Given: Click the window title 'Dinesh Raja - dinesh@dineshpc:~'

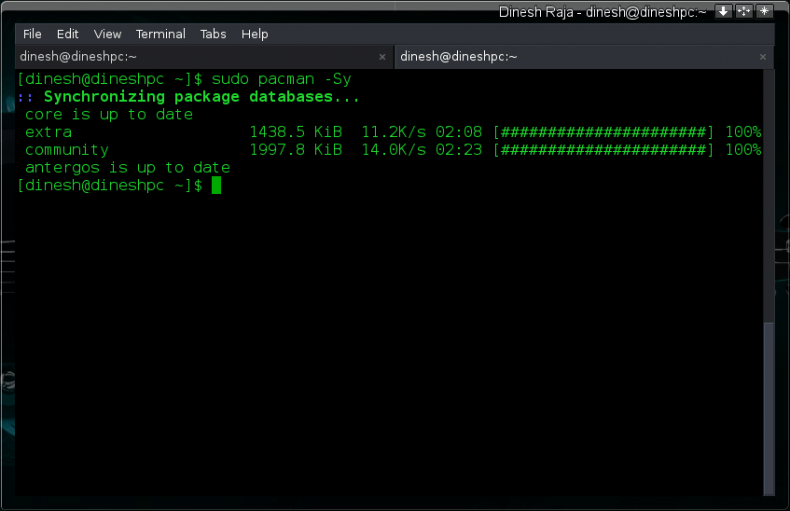Looking at the screenshot, I should click(602, 12).
